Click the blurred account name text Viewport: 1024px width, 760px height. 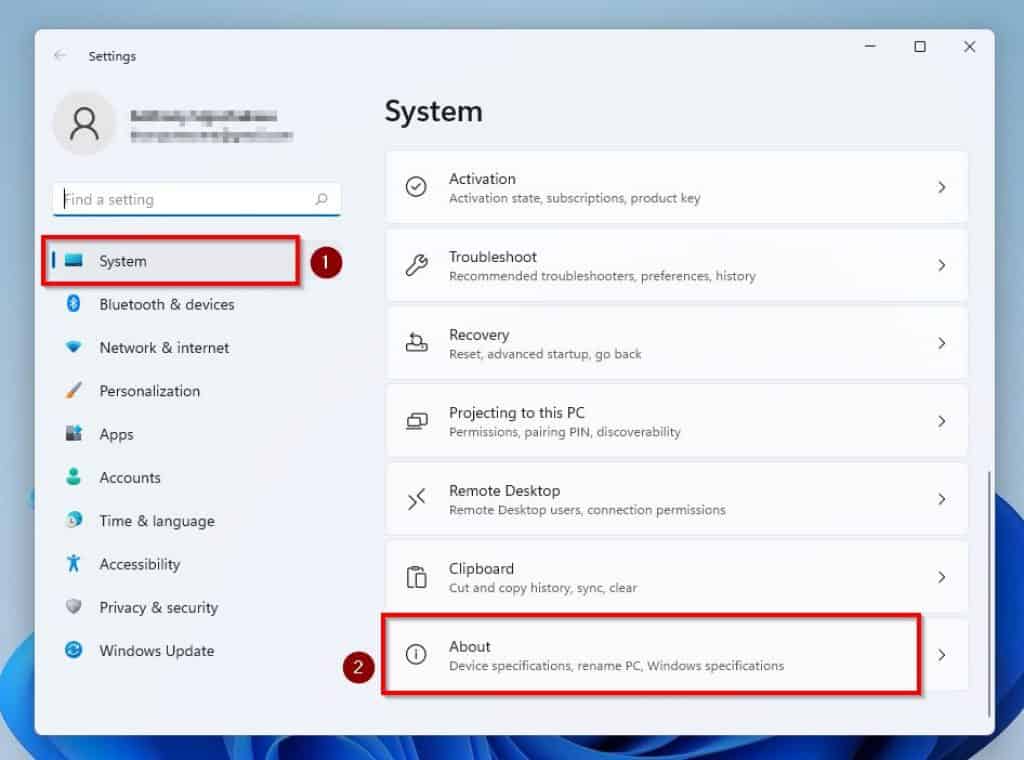[x=203, y=116]
